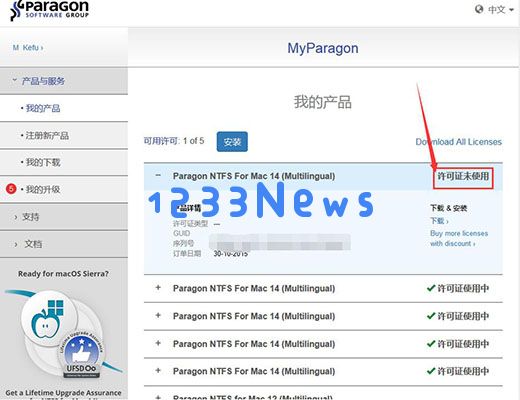Click the 许可证未使用 status label
The width and height of the screenshot is (520, 400).
(x=463, y=176)
